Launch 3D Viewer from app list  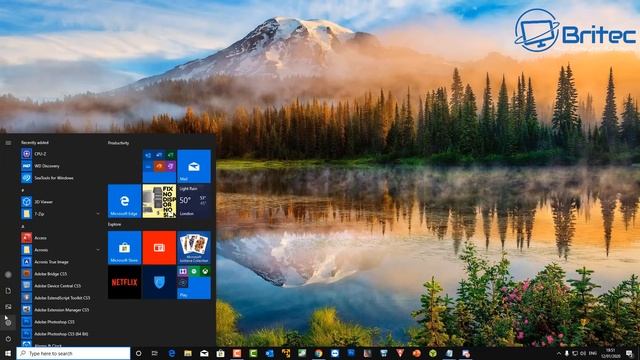pos(60,202)
